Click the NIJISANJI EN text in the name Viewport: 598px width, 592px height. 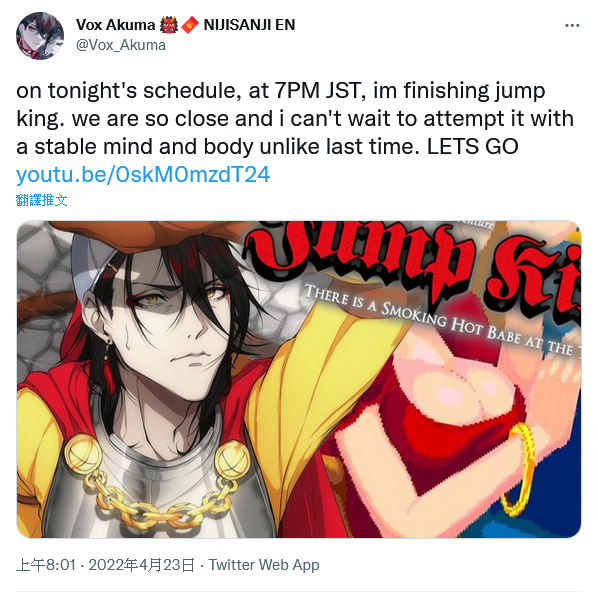coord(249,25)
